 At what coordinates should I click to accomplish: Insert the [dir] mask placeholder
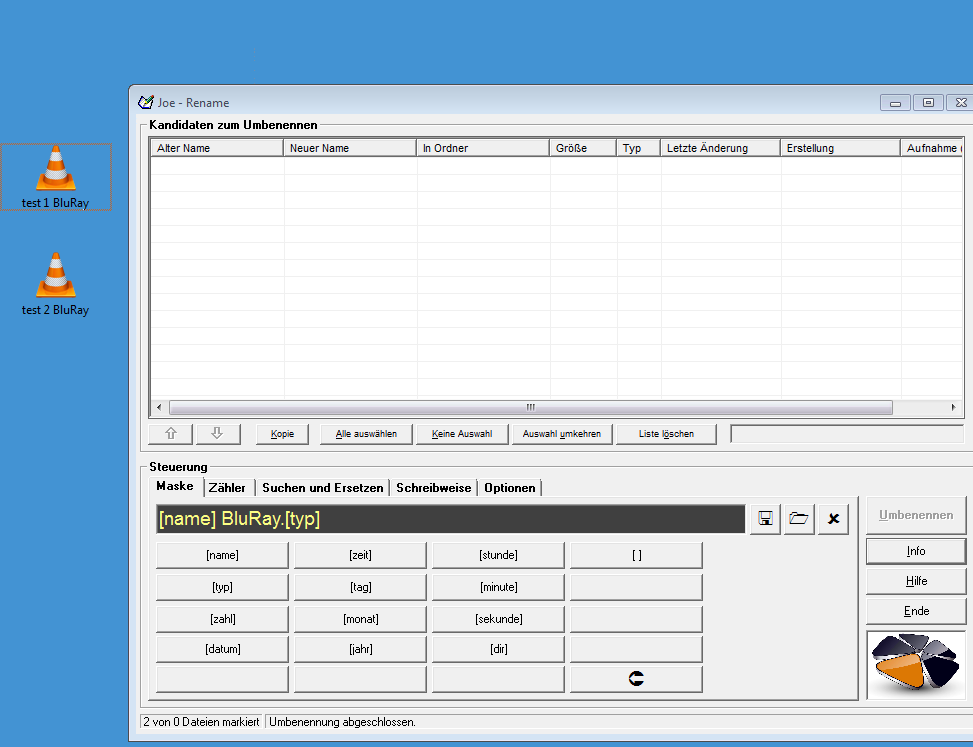[498, 649]
